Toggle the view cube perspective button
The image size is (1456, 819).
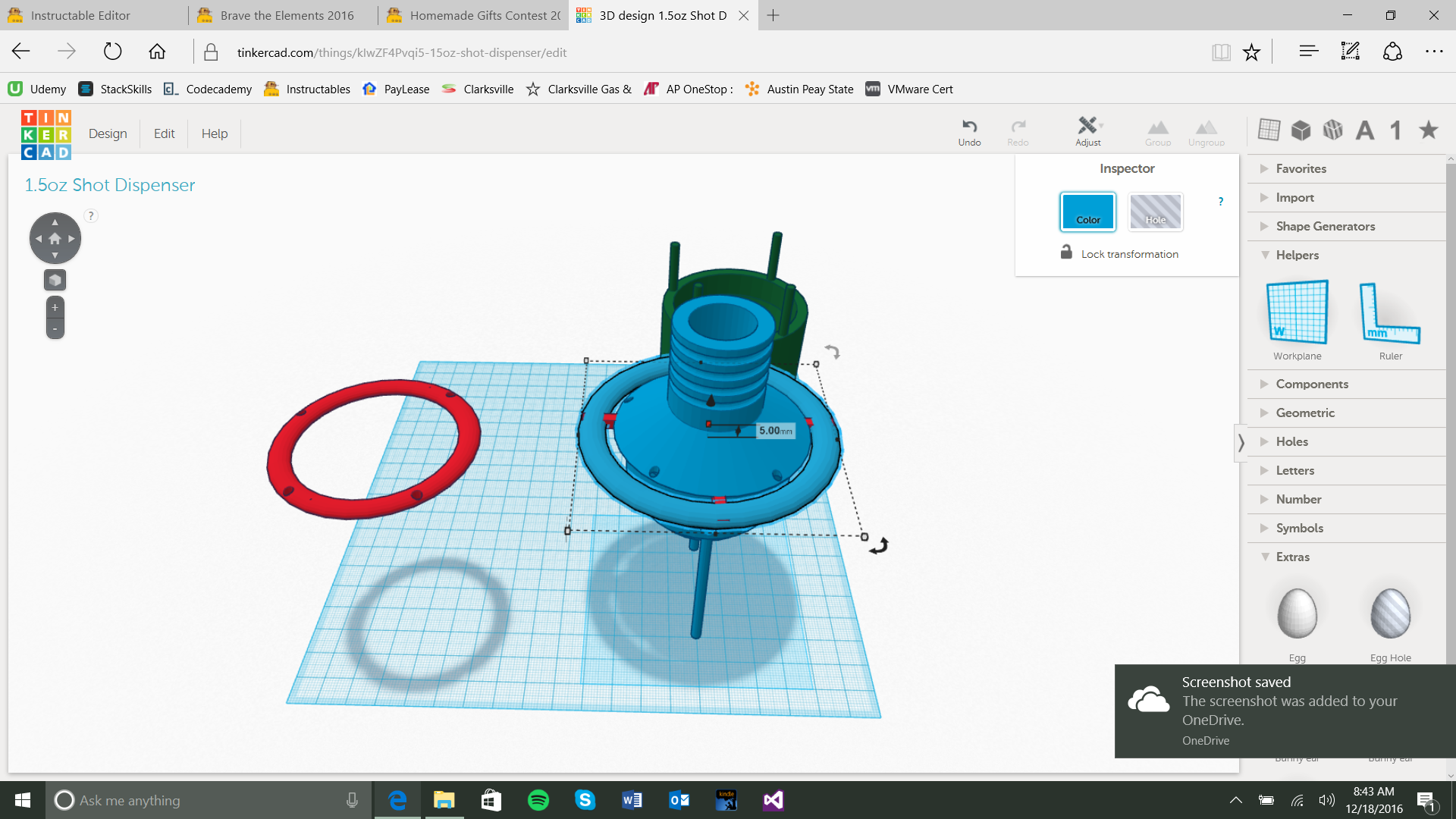55,280
